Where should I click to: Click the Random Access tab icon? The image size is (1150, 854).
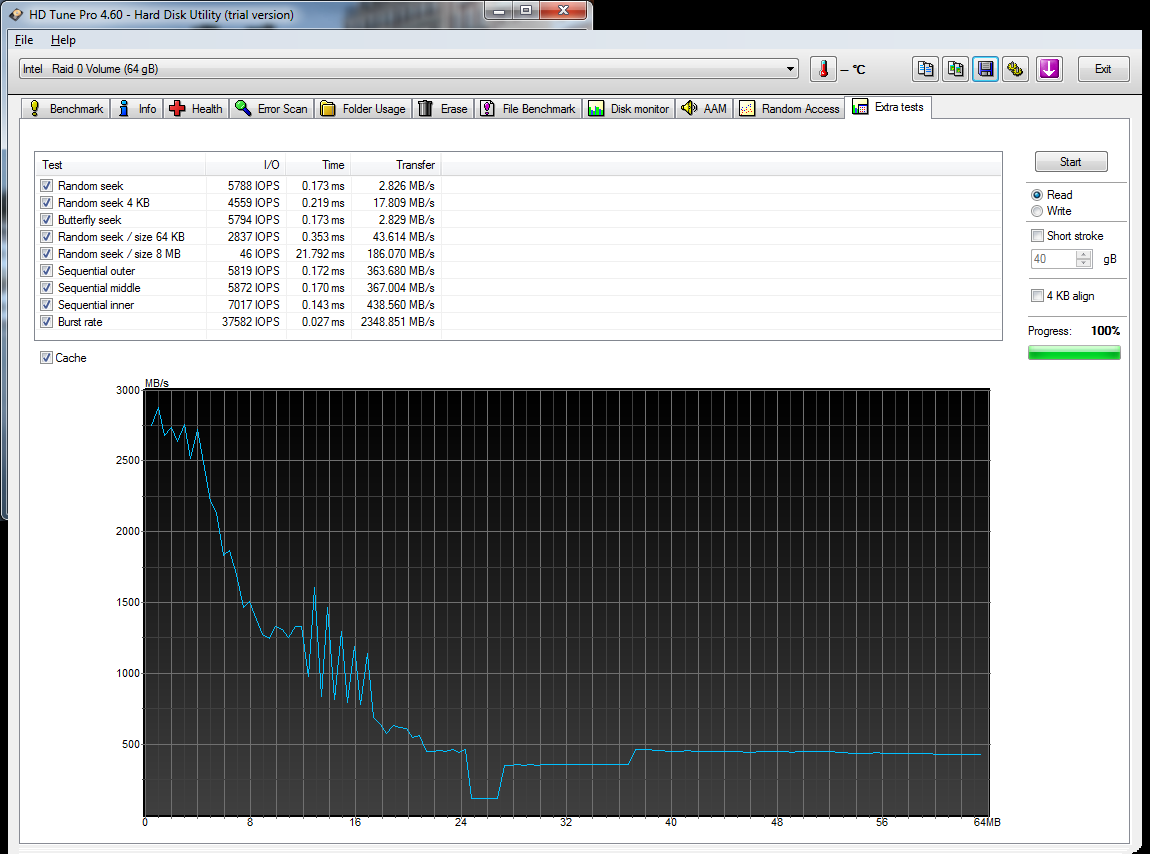click(747, 107)
